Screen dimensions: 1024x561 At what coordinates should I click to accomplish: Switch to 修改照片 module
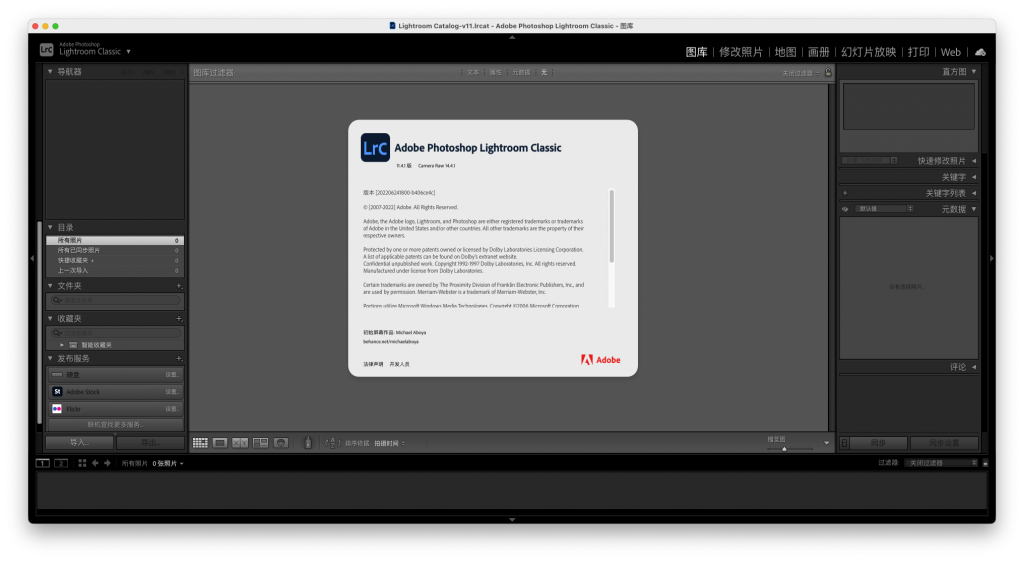741,52
